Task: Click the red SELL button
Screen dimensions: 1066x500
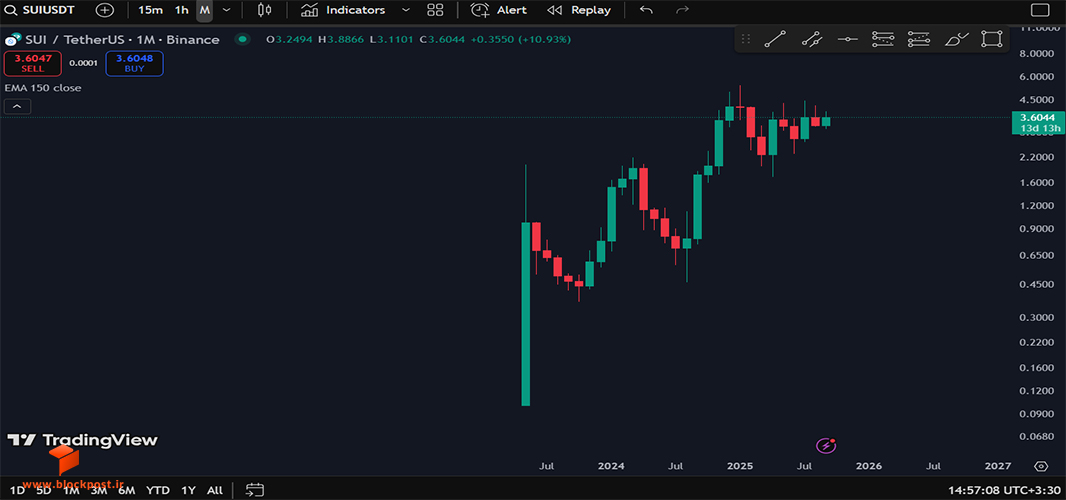Action: (33, 63)
